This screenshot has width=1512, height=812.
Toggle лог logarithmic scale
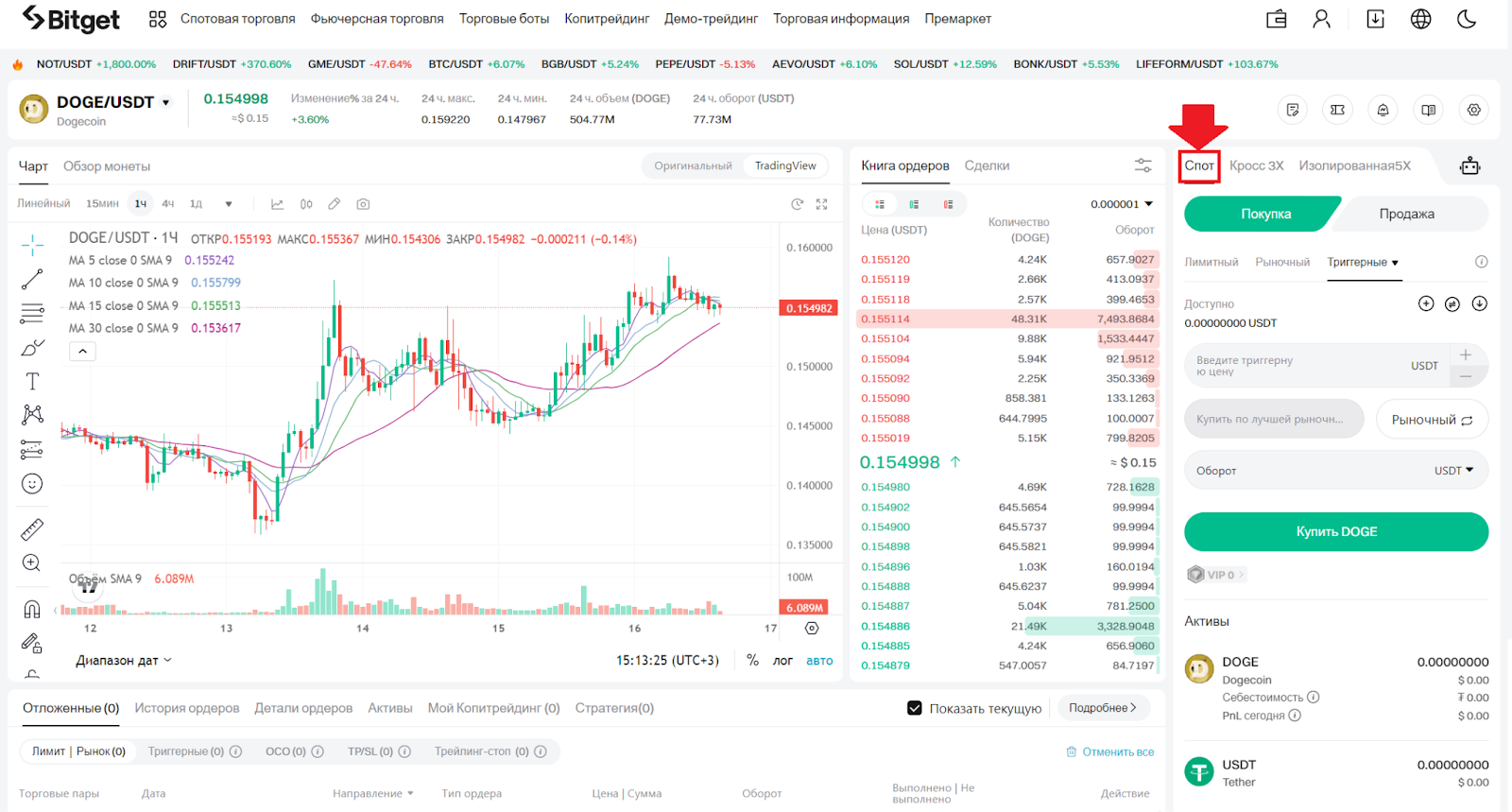point(782,661)
